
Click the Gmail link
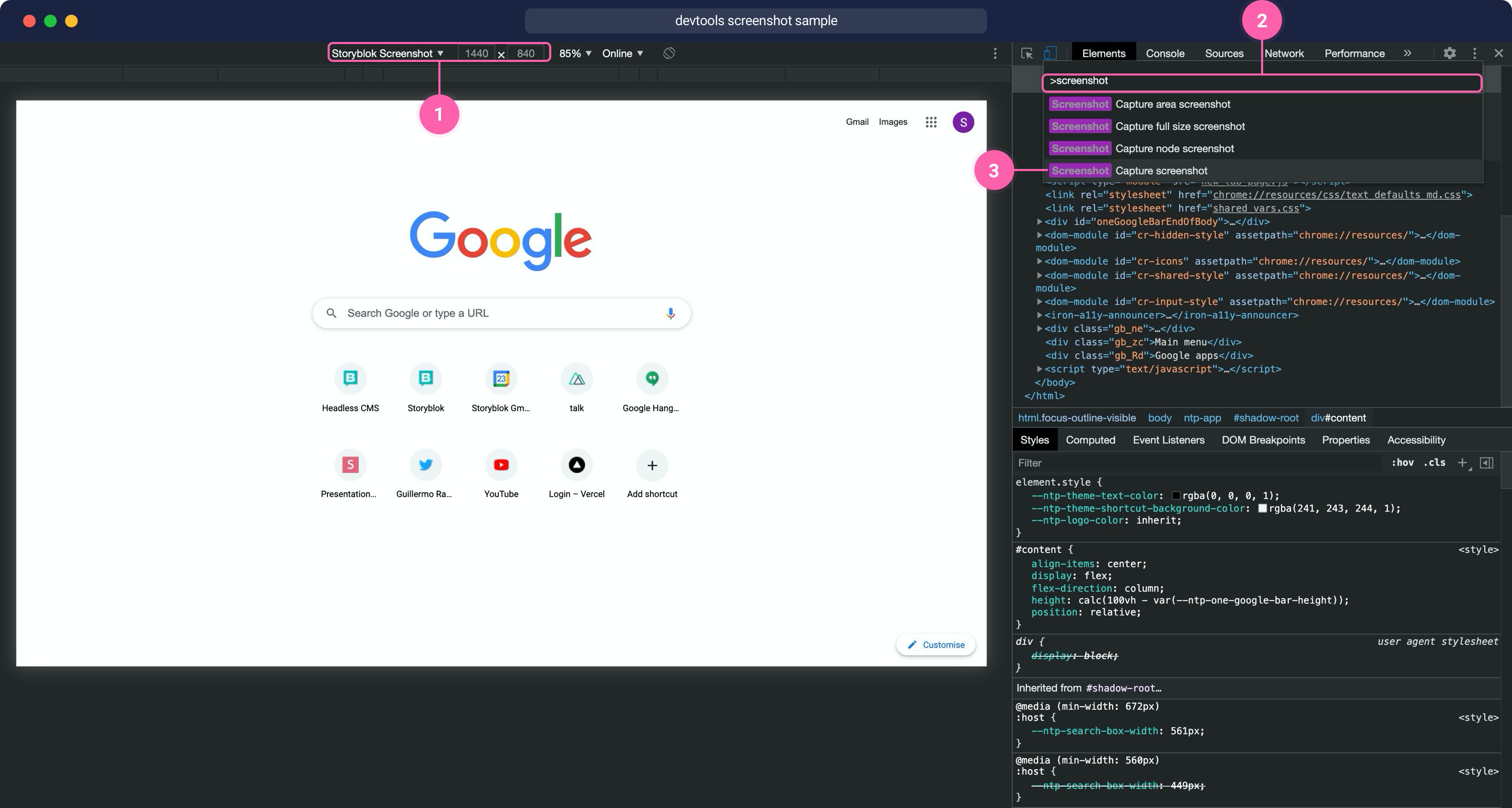coord(857,122)
